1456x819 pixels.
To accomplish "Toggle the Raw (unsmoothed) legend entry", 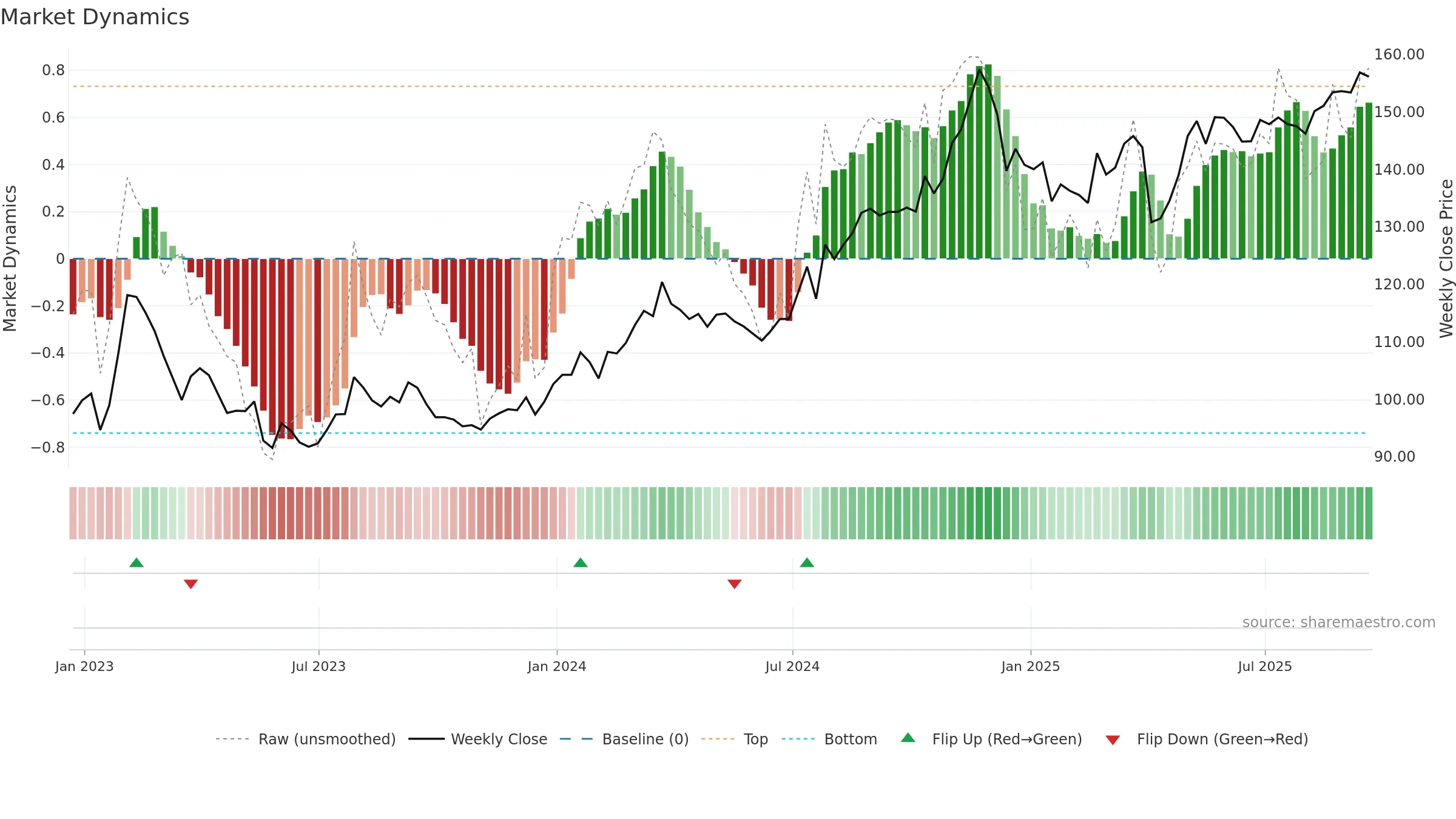I will click(305, 739).
